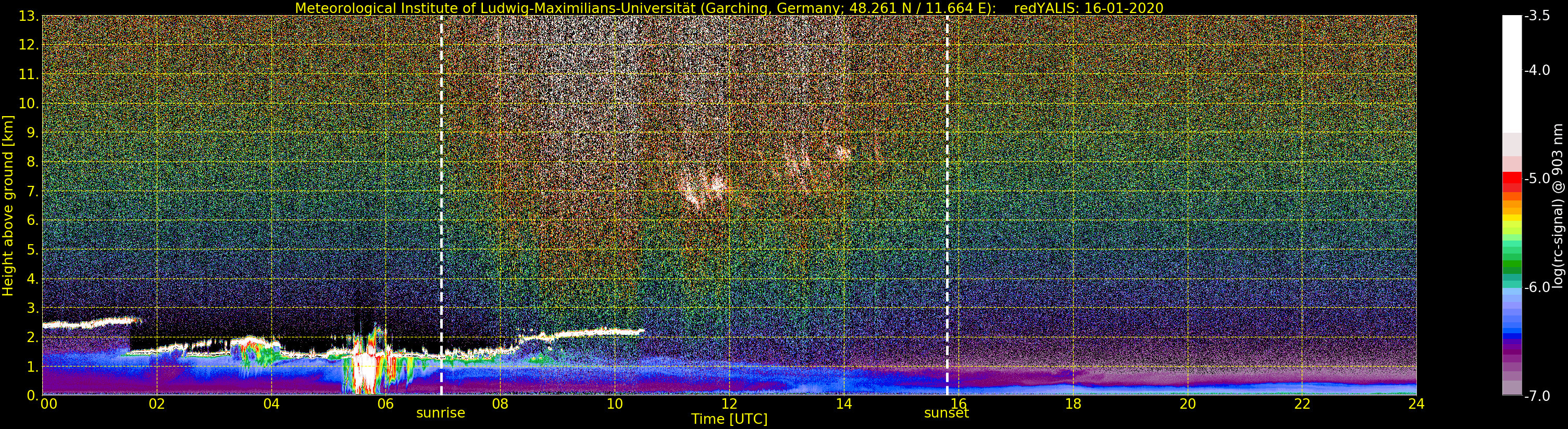Click the '00' time-axis tick label
Screen dimensions: 1568x429
[x=48, y=404]
